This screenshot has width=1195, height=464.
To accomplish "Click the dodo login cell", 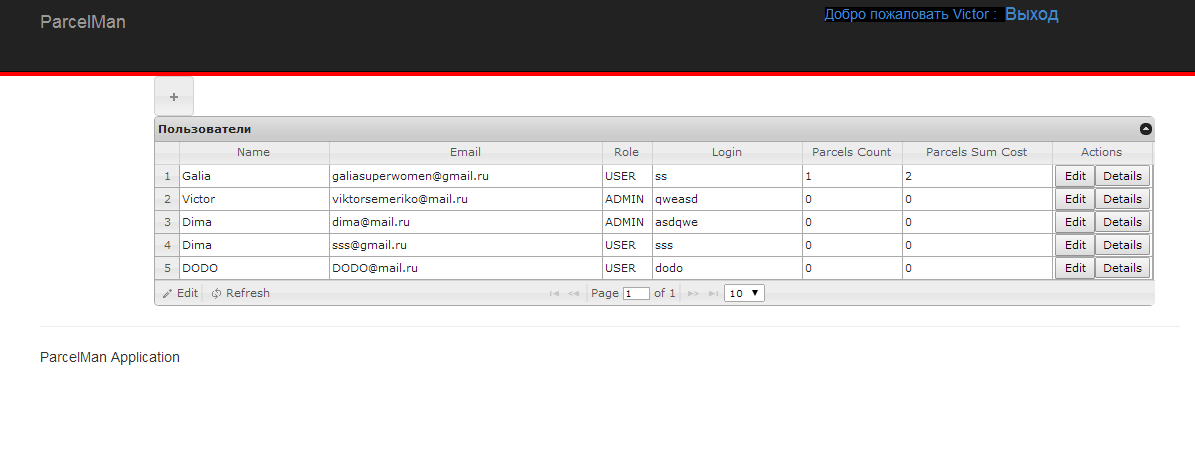I will tap(727, 268).
